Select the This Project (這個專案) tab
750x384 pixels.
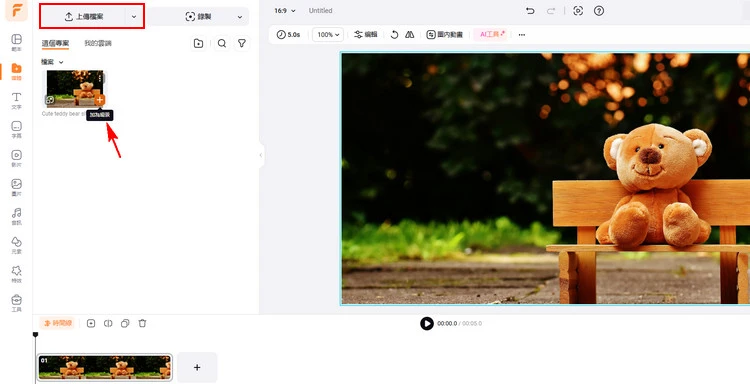coord(55,44)
